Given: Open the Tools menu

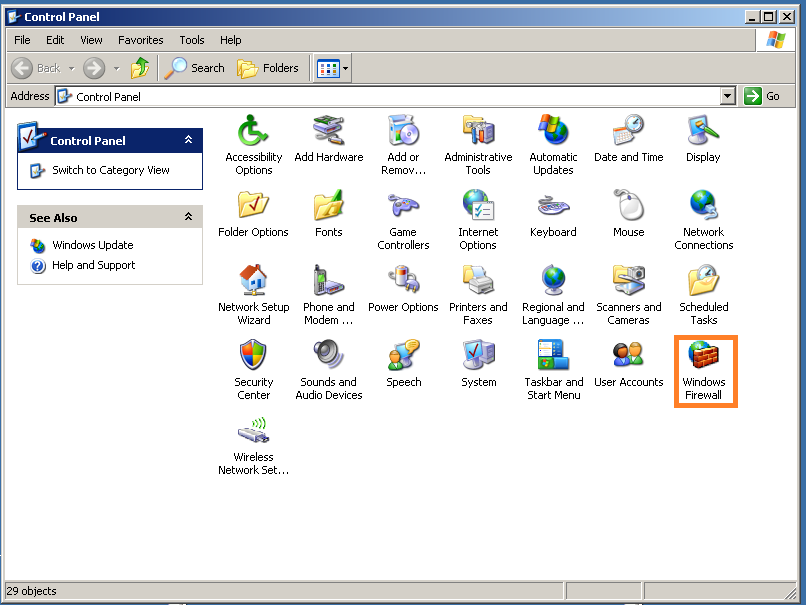Looking at the screenshot, I should 192,40.
